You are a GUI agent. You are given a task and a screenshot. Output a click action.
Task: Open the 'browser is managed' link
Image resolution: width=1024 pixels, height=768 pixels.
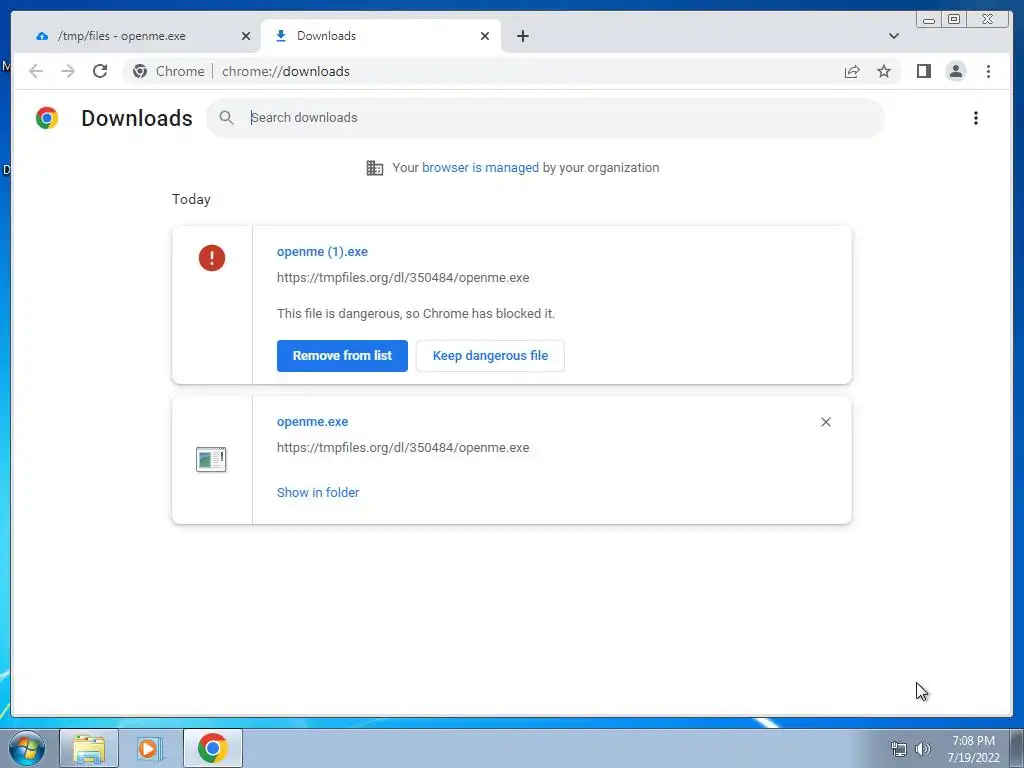[x=480, y=168]
